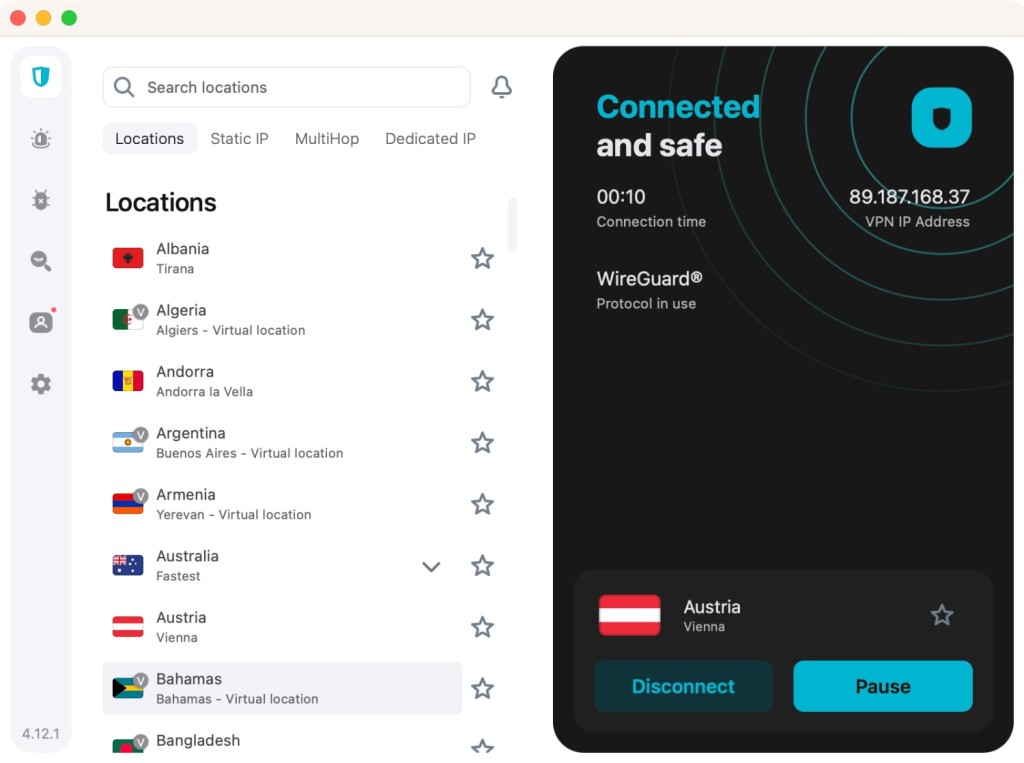Open the Dedicated IP tab

(x=430, y=139)
